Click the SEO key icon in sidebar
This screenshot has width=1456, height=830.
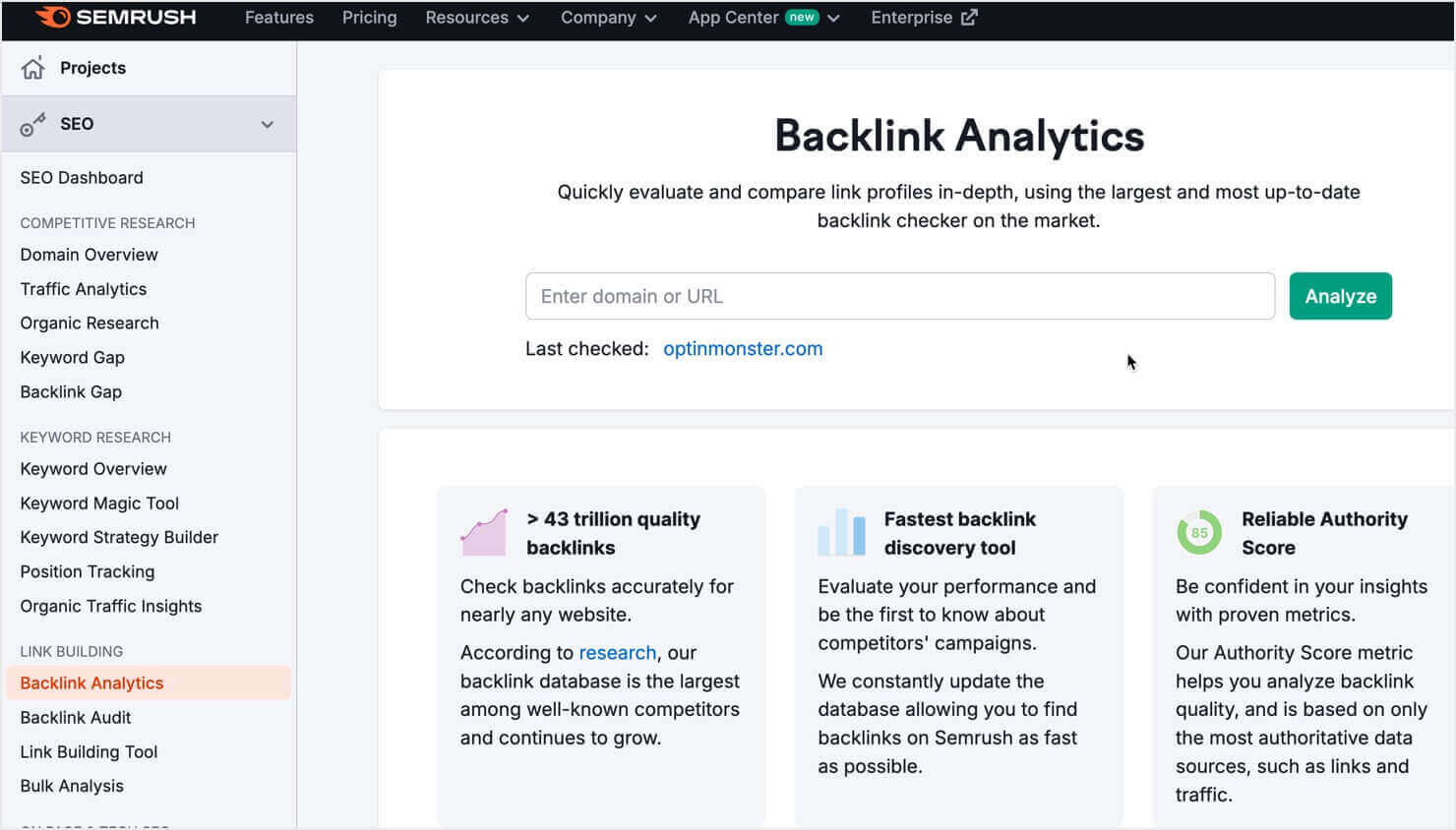(x=33, y=123)
